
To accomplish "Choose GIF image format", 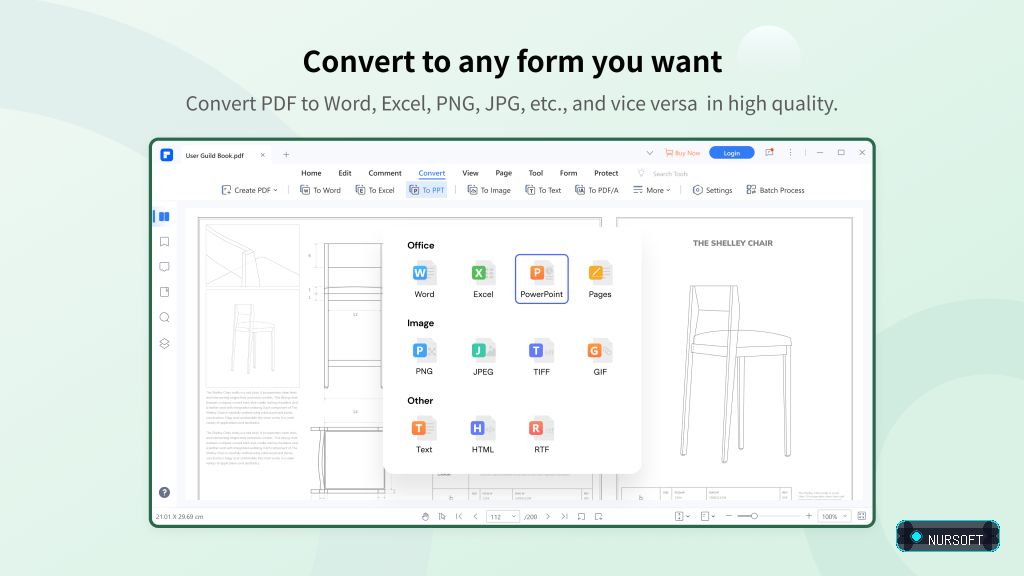I will (x=600, y=357).
